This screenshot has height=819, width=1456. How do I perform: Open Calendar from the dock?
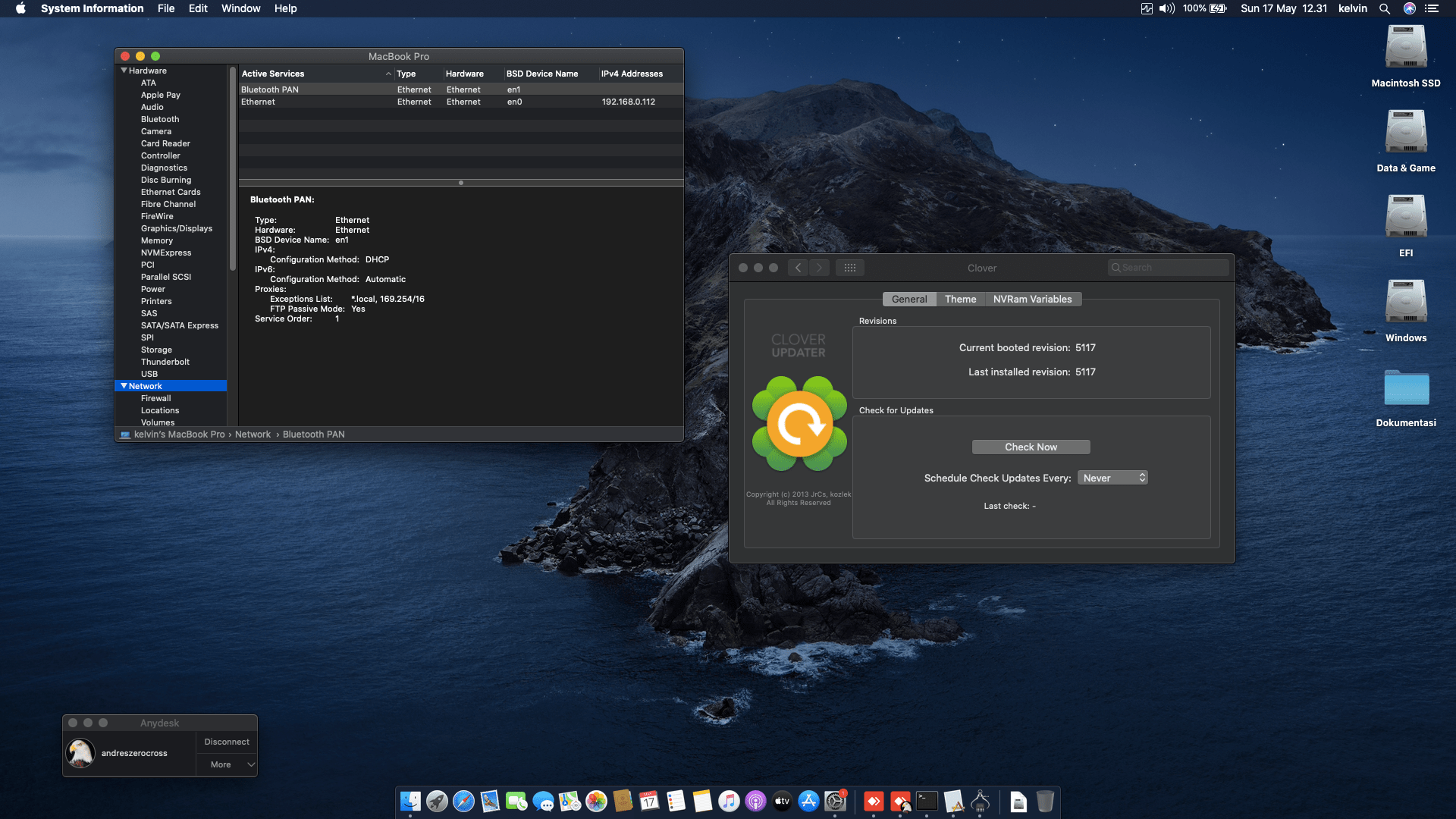point(649,801)
